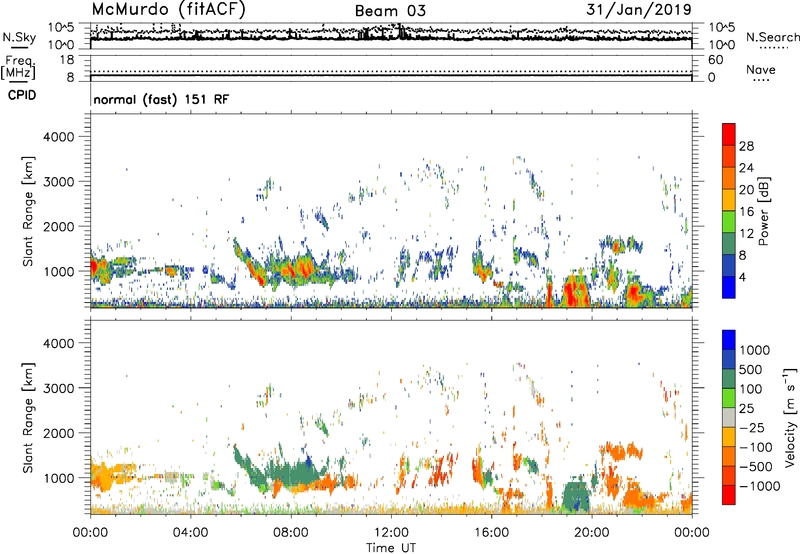Click the velocity colorbar unit label
The image size is (800, 554).
coord(790,417)
